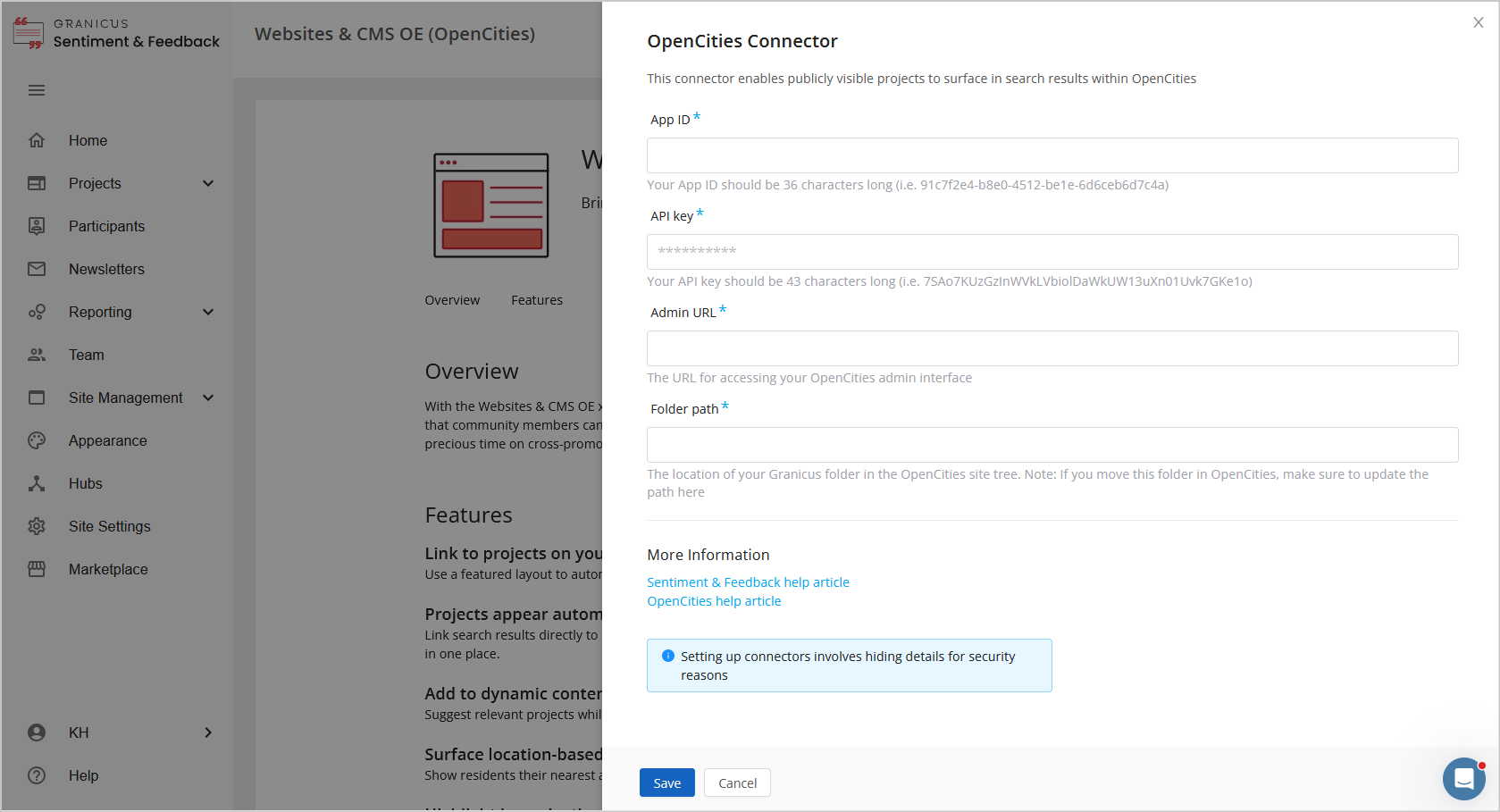Click the Team people icon
This screenshot has height=812, width=1500.
click(37, 355)
